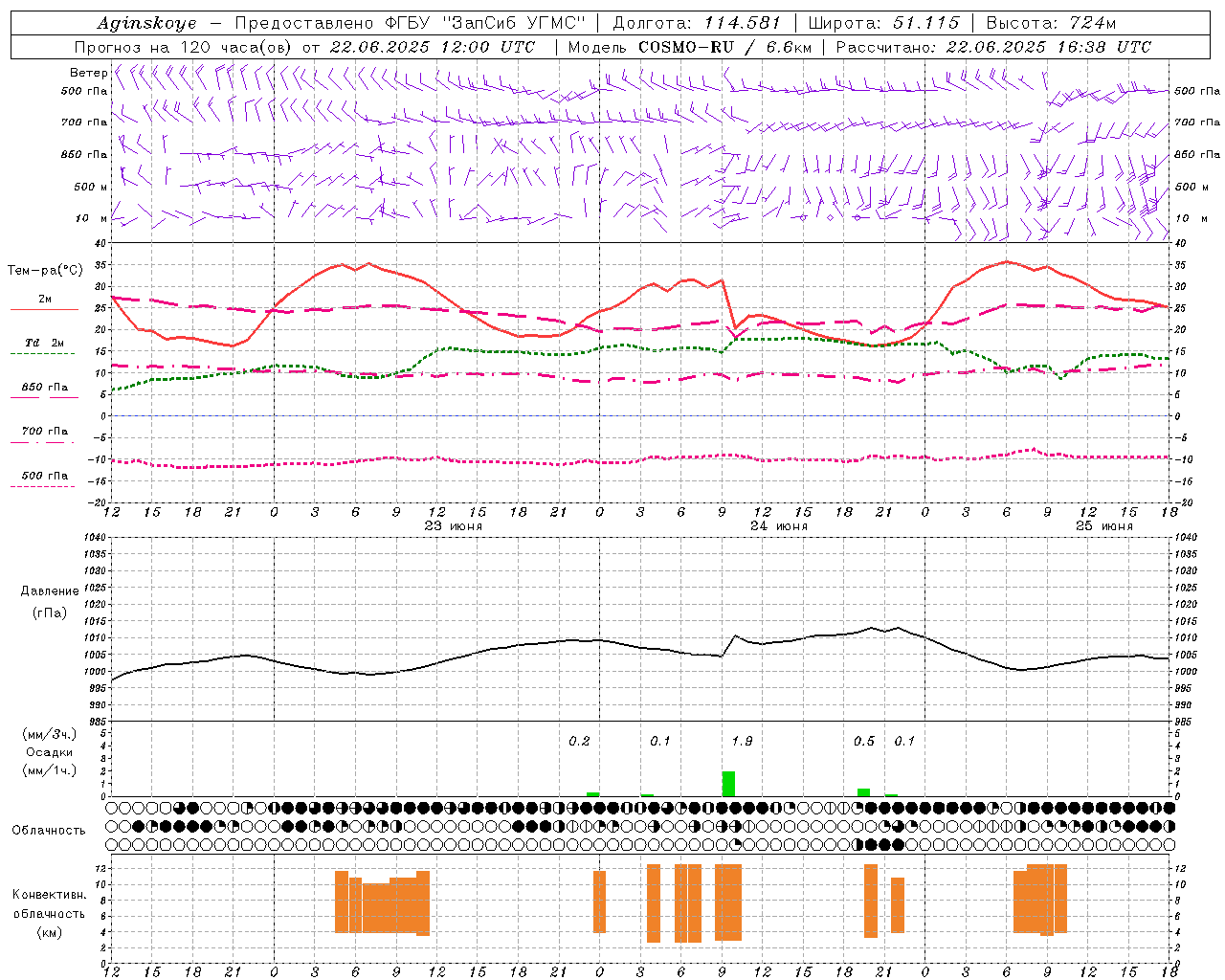This screenshot has height=980, width=1225.
Task: Click the station name Aginskoye in the header
Action: pyautogui.click(x=147, y=23)
